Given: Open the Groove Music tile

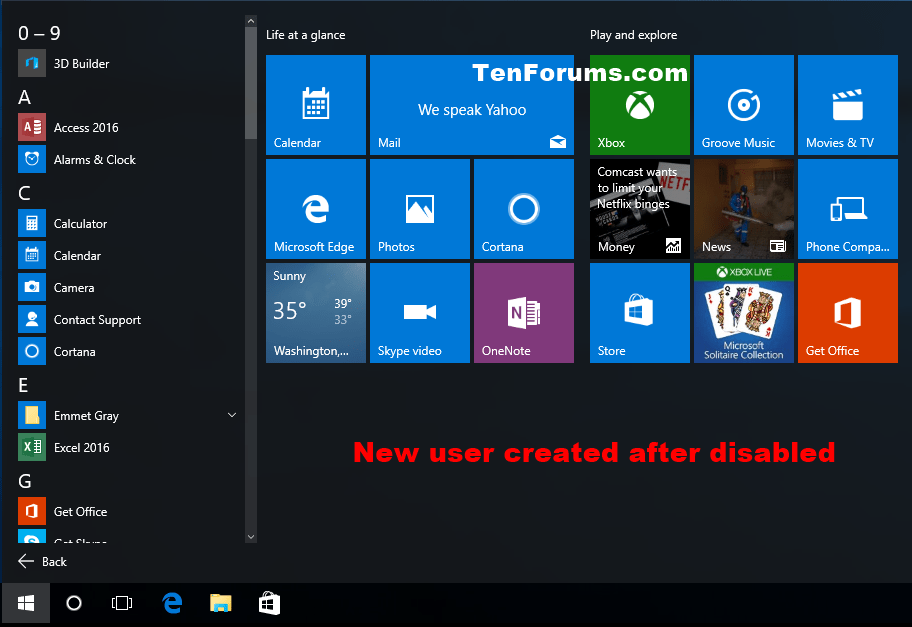Looking at the screenshot, I should pos(743,105).
